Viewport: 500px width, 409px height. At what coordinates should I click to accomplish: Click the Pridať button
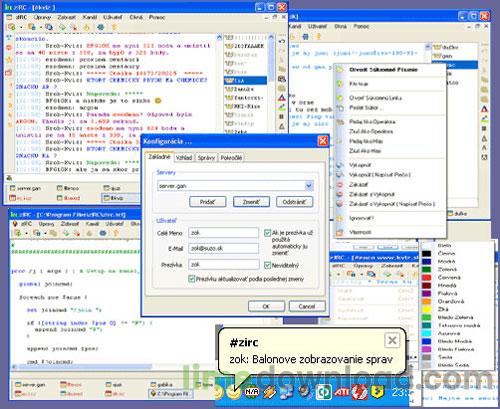207,202
